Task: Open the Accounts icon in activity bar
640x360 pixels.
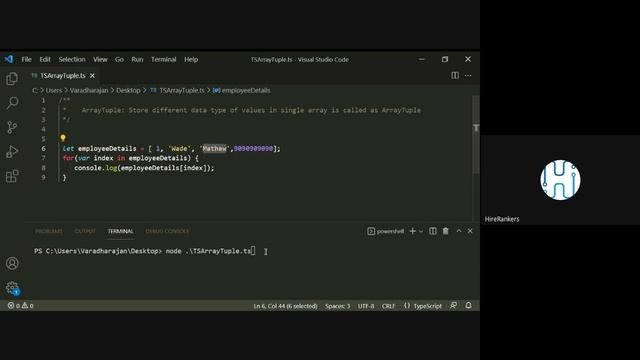Action: point(12,263)
